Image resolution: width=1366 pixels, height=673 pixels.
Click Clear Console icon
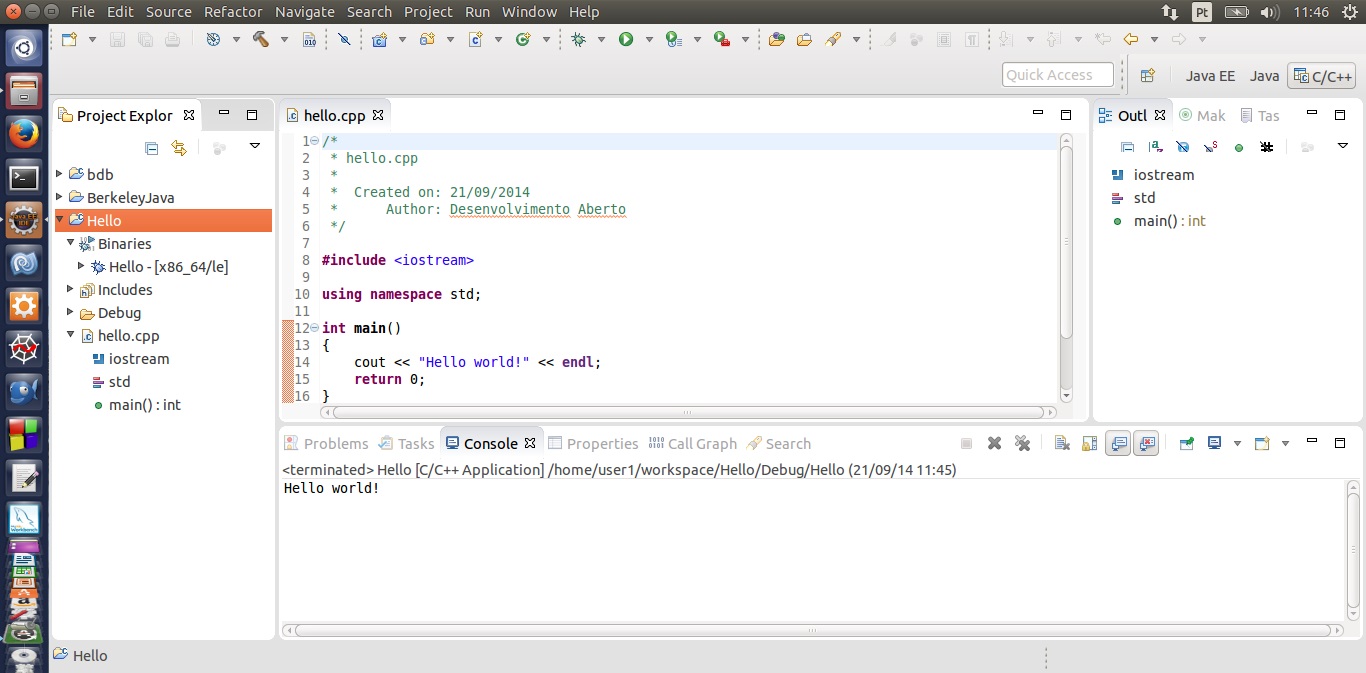point(1062,444)
